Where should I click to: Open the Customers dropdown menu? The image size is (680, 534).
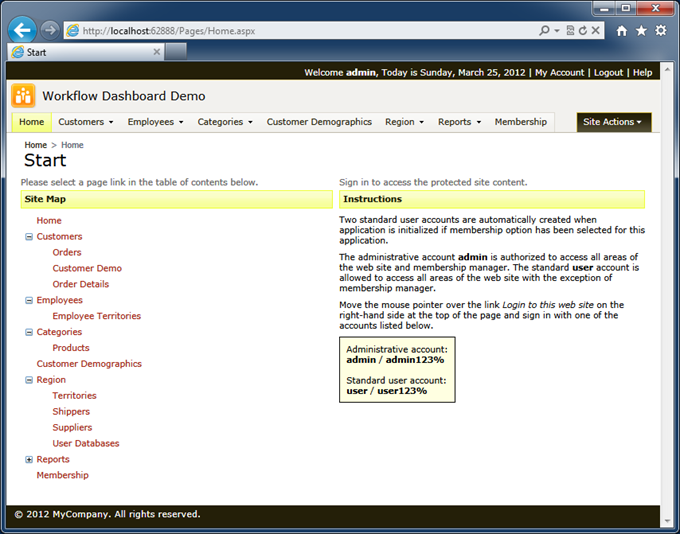coord(86,122)
